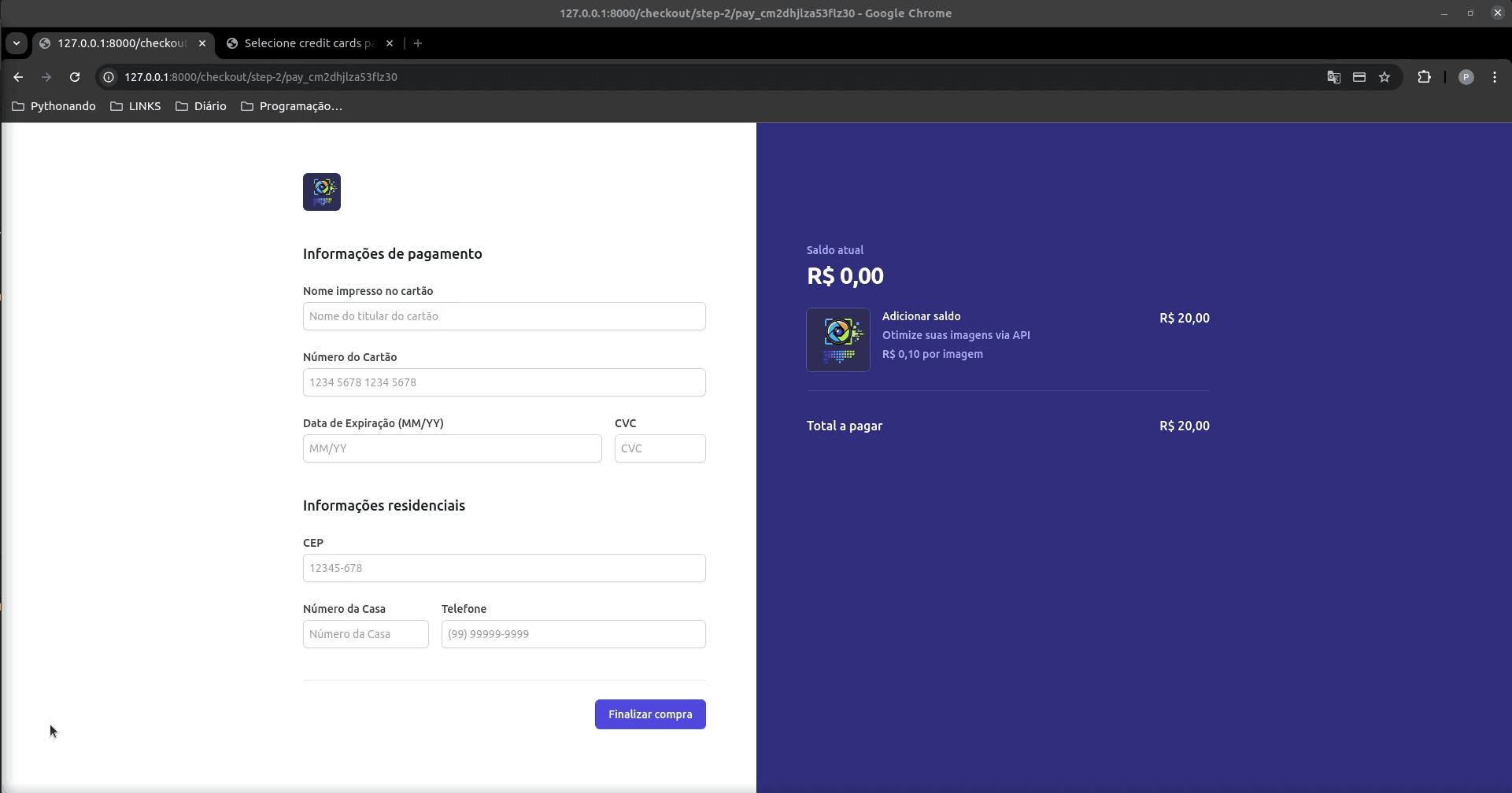View site information icon in address bar
Screen dimensions: 1512x793
click(x=109, y=77)
